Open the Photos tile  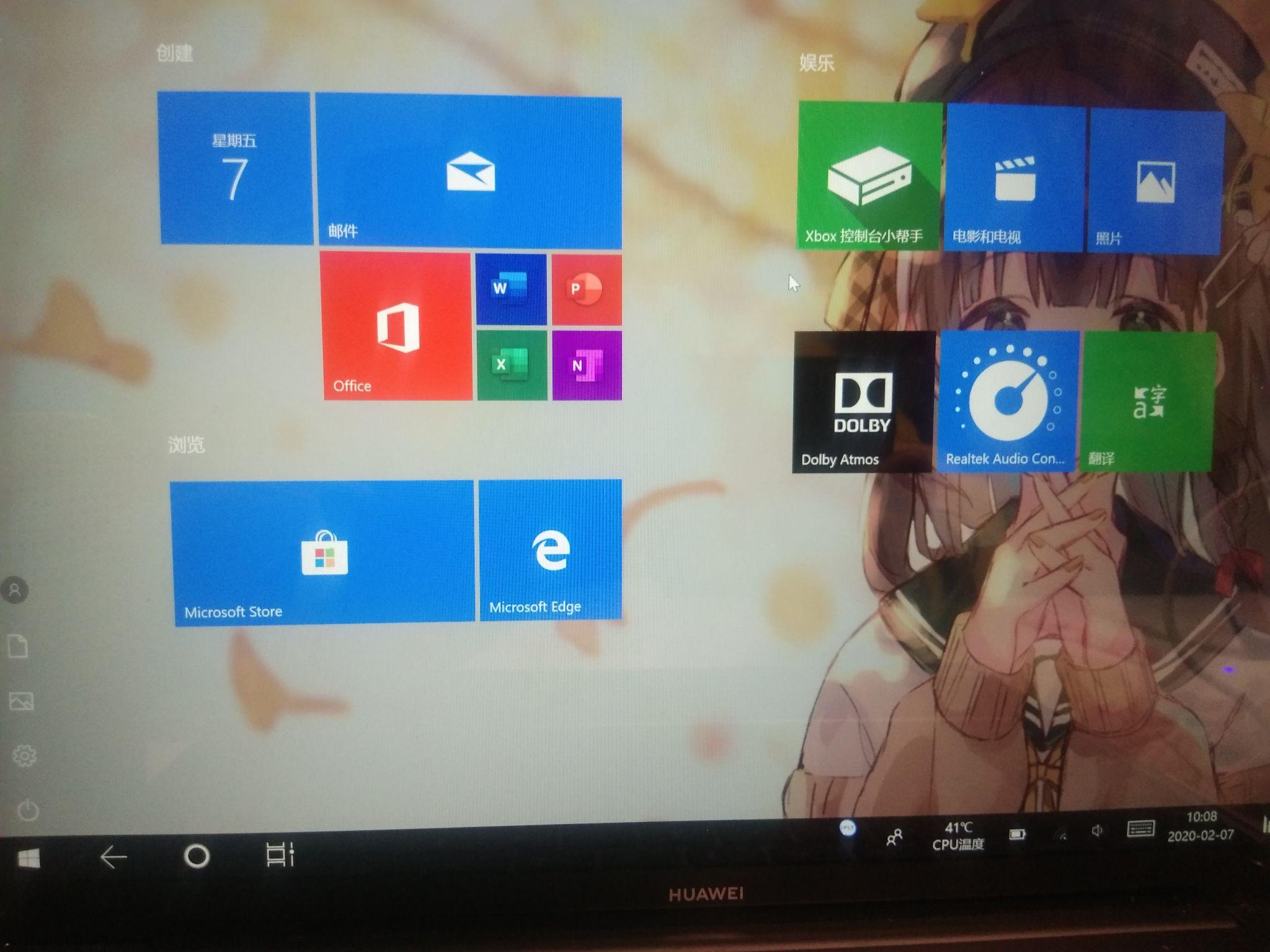[x=1156, y=182]
